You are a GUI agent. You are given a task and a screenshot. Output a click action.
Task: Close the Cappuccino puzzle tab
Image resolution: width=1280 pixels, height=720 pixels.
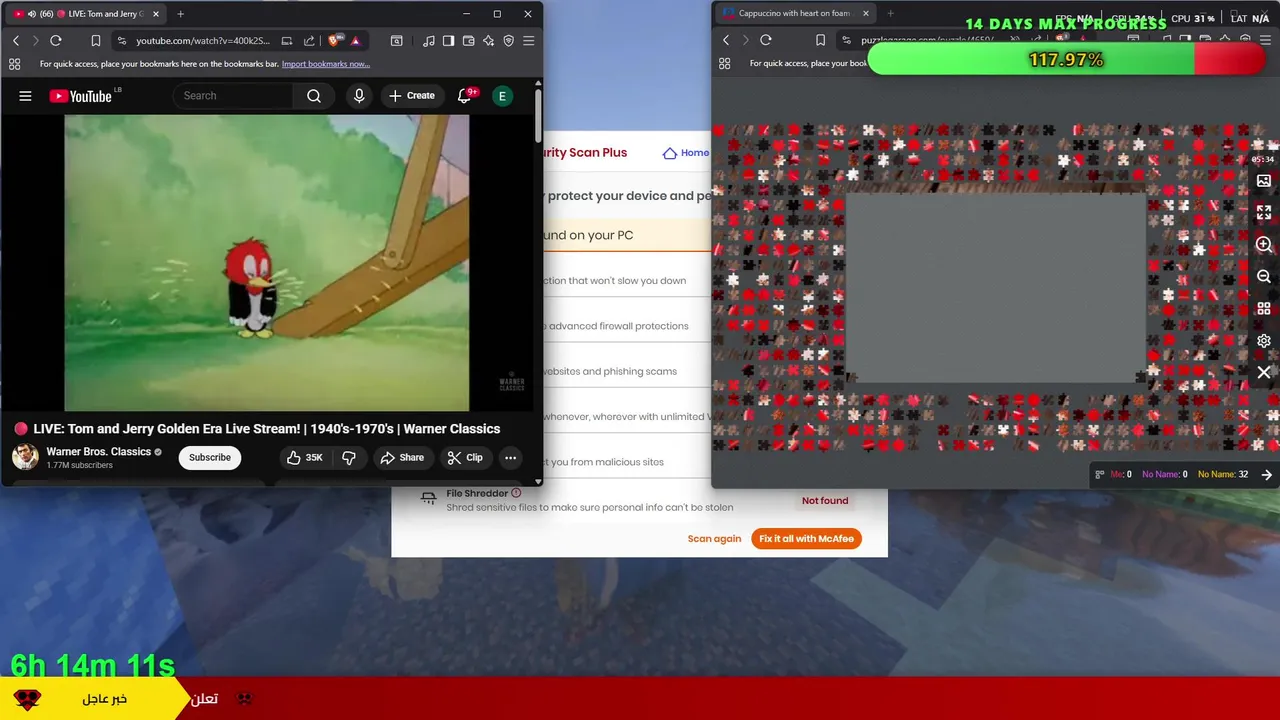coord(866,14)
